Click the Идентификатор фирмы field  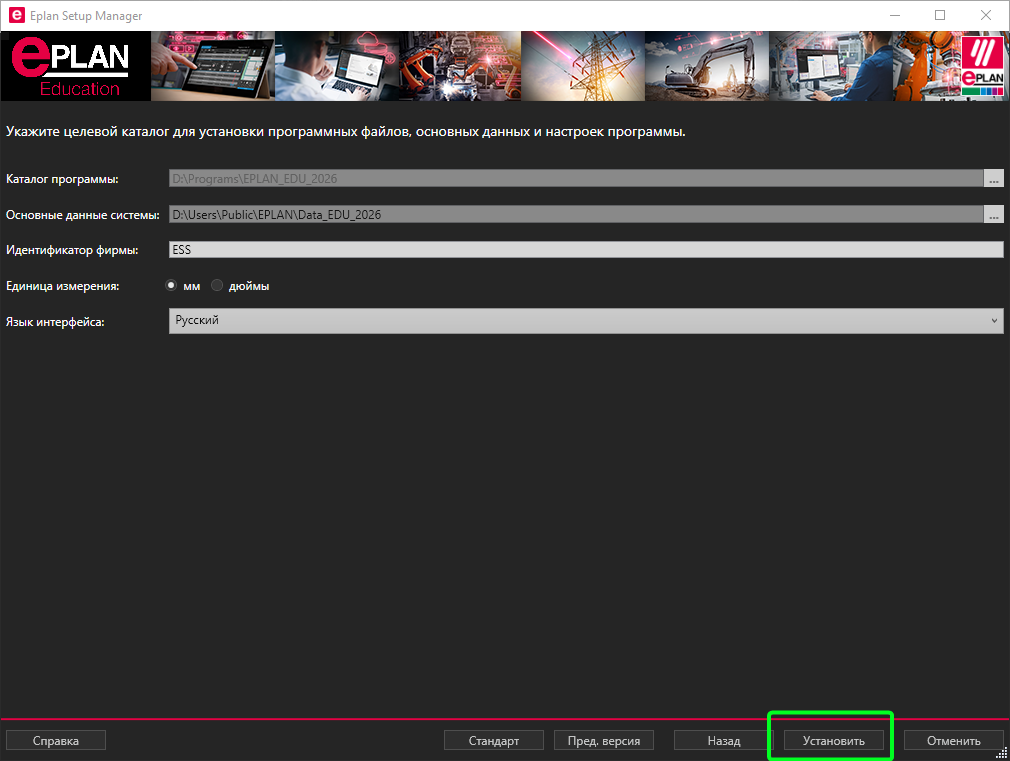tap(586, 249)
